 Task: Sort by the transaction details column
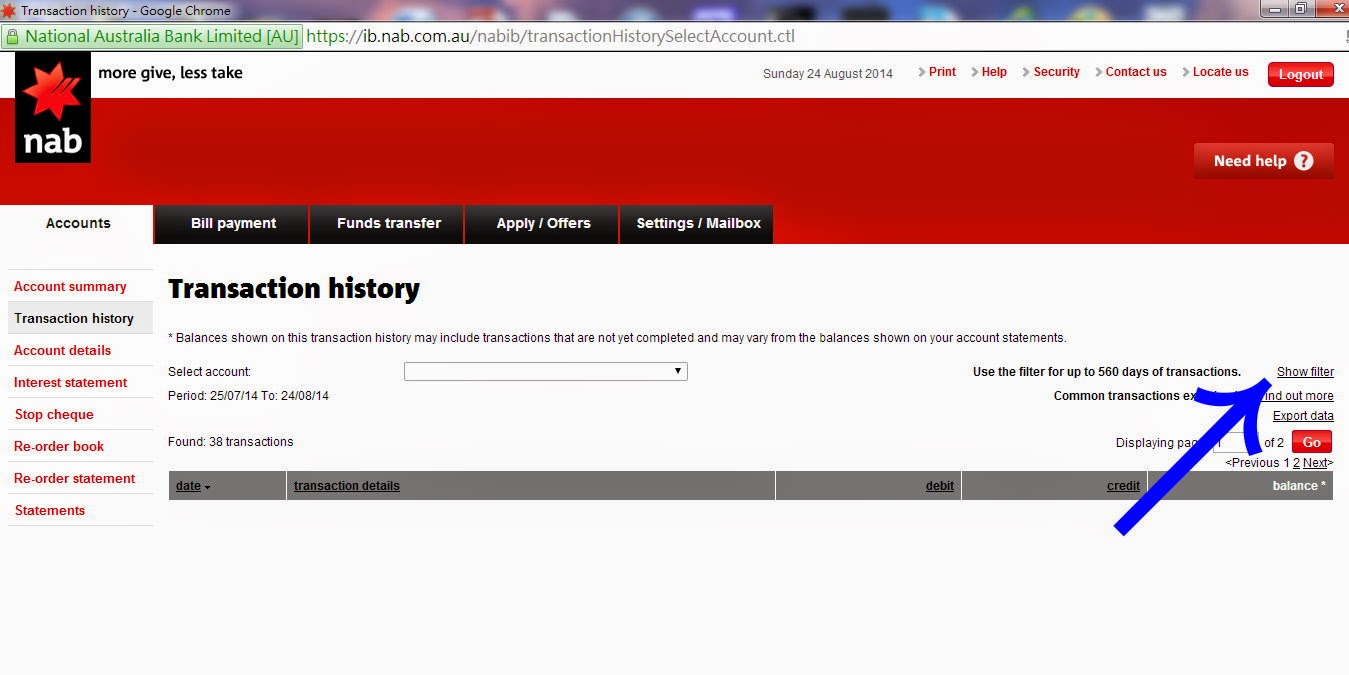pyautogui.click(x=347, y=486)
